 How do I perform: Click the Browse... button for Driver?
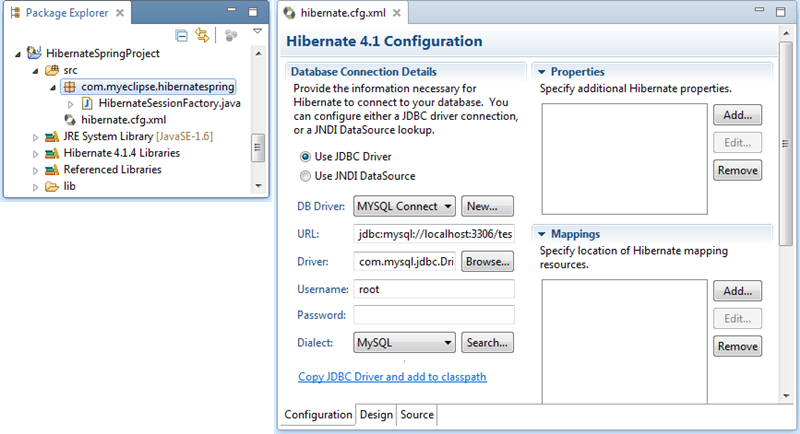coord(488,261)
